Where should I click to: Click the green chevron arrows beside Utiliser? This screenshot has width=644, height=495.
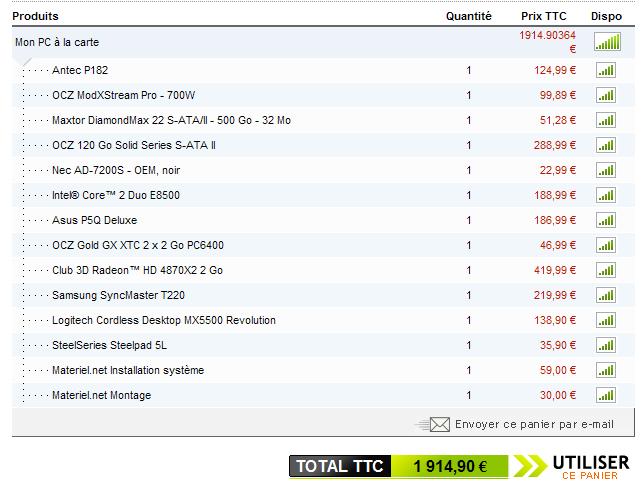pyautogui.click(x=530, y=466)
